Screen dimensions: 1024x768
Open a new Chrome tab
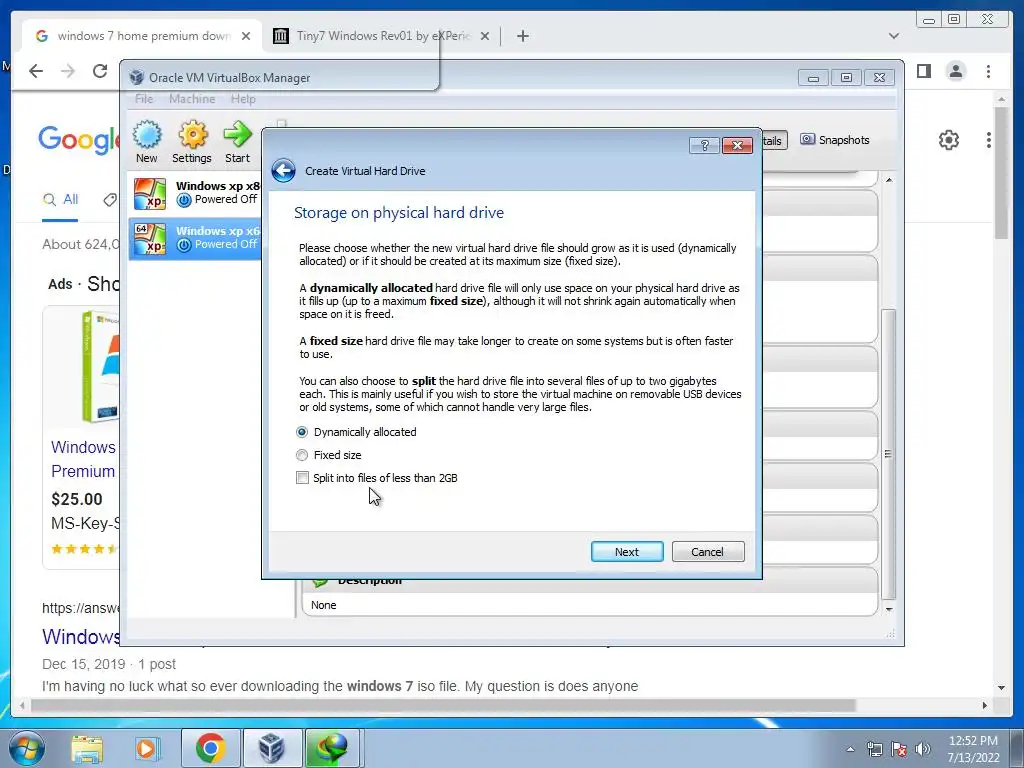tap(522, 36)
